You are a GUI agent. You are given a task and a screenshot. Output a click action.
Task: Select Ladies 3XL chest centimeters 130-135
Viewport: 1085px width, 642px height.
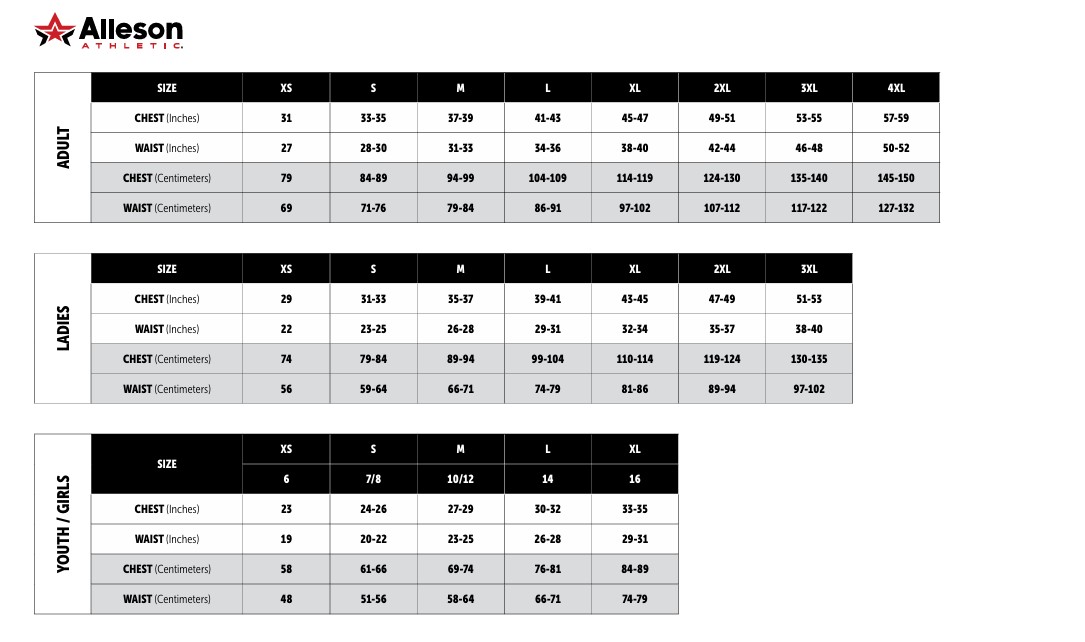tap(809, 359)
